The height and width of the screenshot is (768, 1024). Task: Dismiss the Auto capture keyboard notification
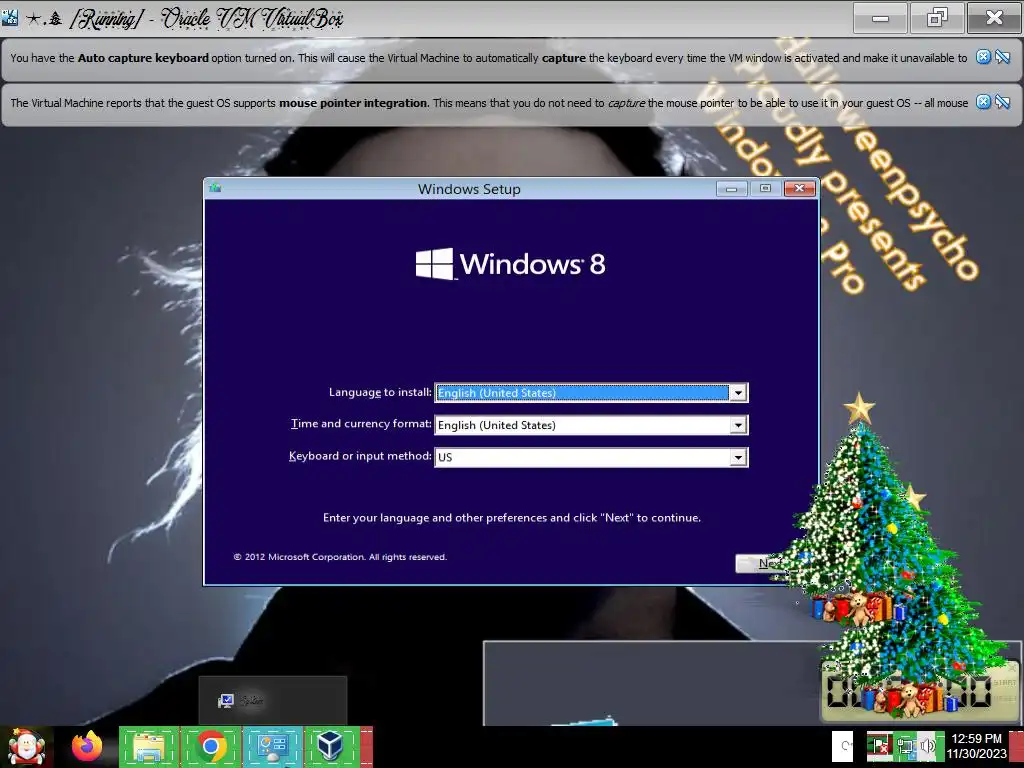pyautogui.click(x=983, y=57)
